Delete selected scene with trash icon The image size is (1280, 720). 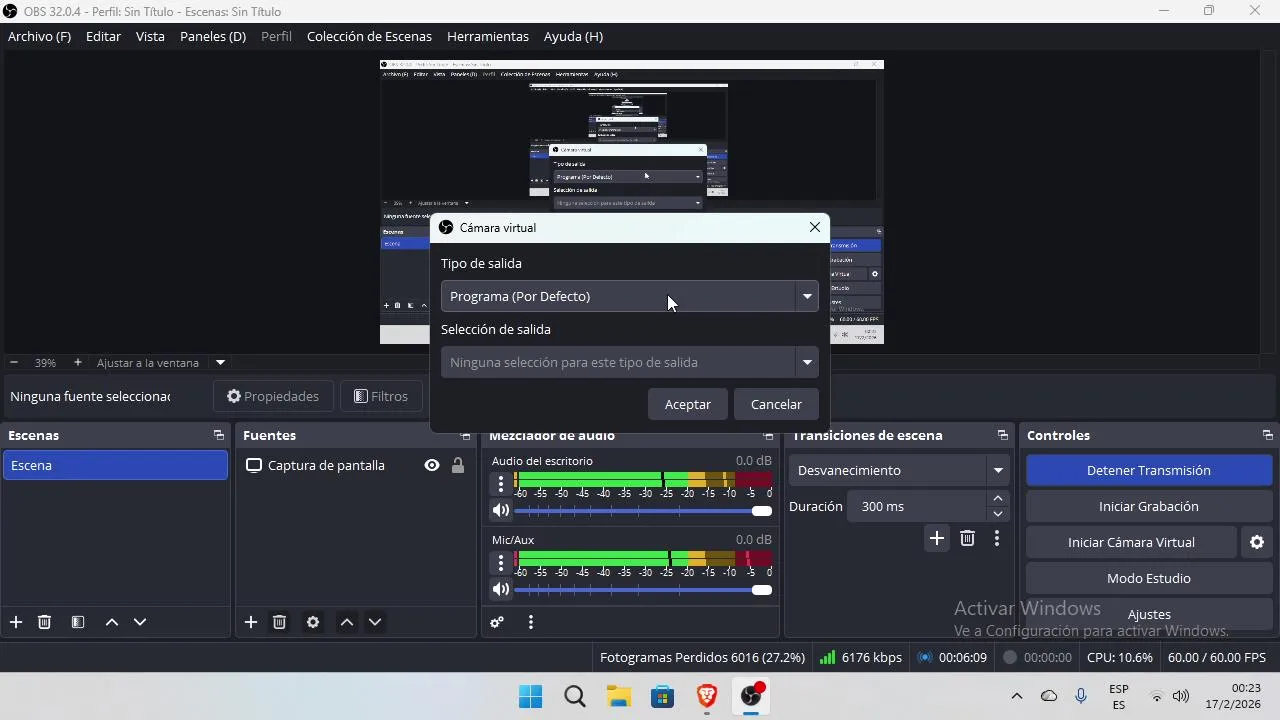pos(44,622)
